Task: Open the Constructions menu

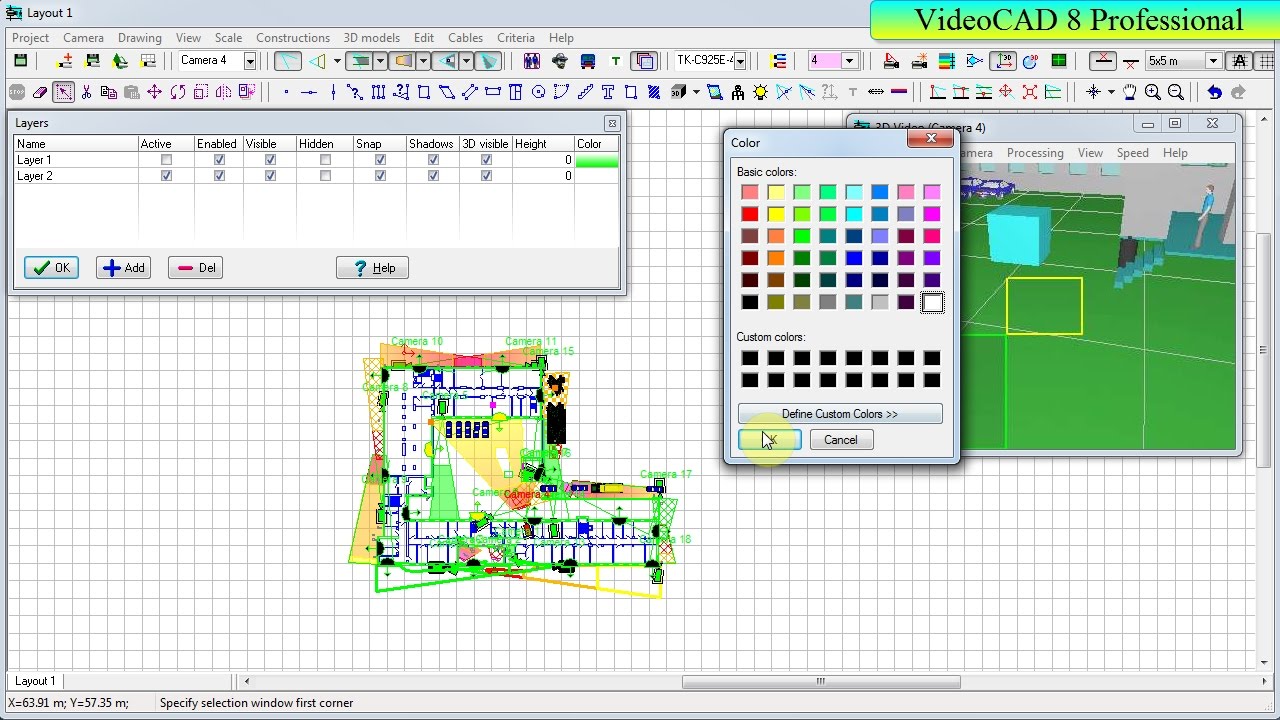Action: pos(292,38)
